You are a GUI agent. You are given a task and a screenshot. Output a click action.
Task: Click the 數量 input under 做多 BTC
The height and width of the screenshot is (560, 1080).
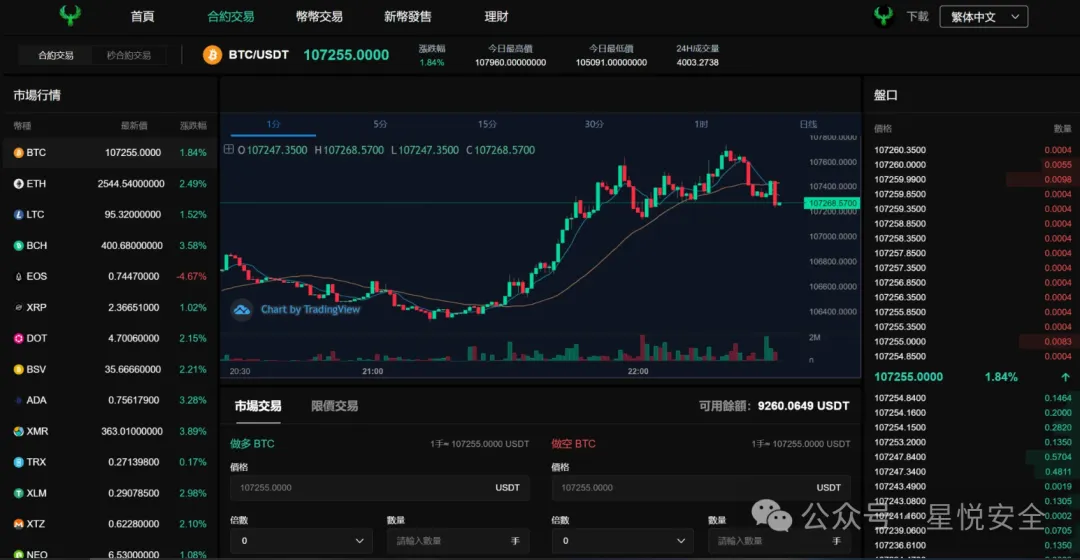(458, 541)
